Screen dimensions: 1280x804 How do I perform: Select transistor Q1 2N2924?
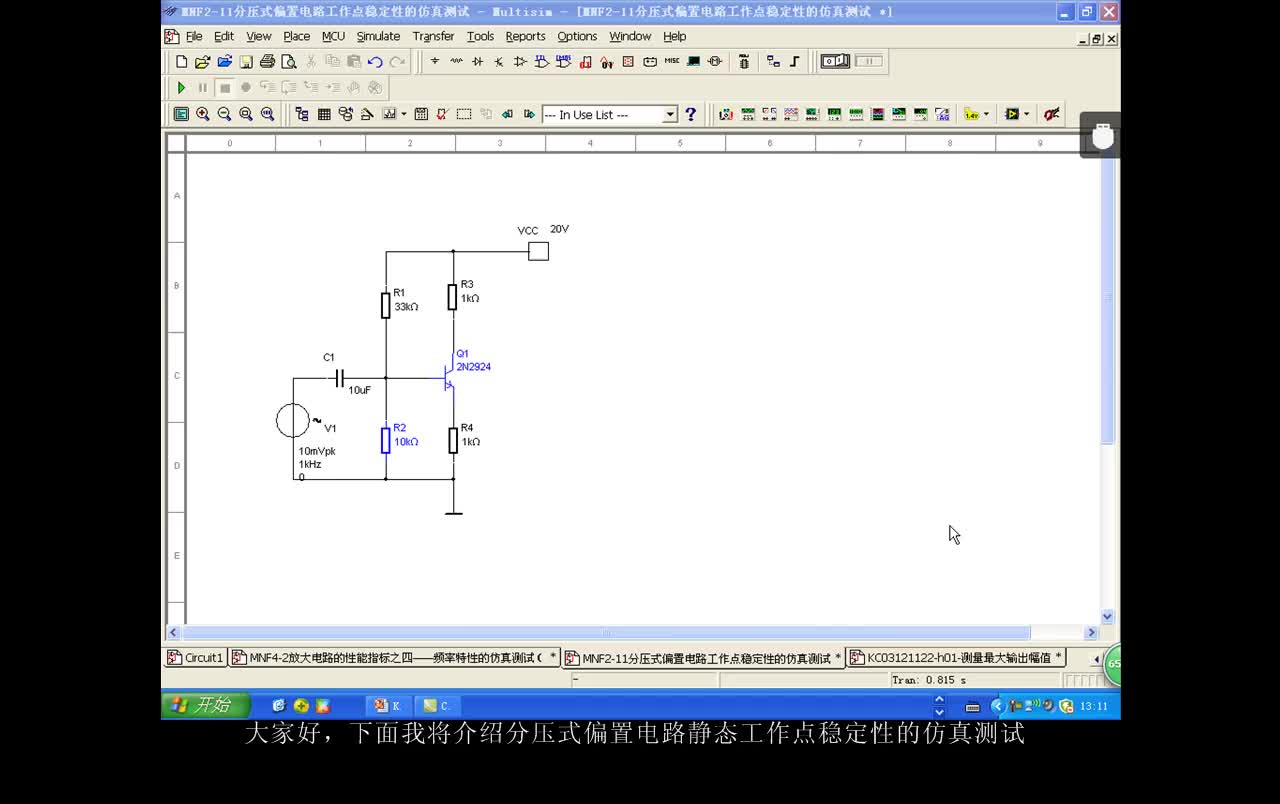click(x=449, y=377)
